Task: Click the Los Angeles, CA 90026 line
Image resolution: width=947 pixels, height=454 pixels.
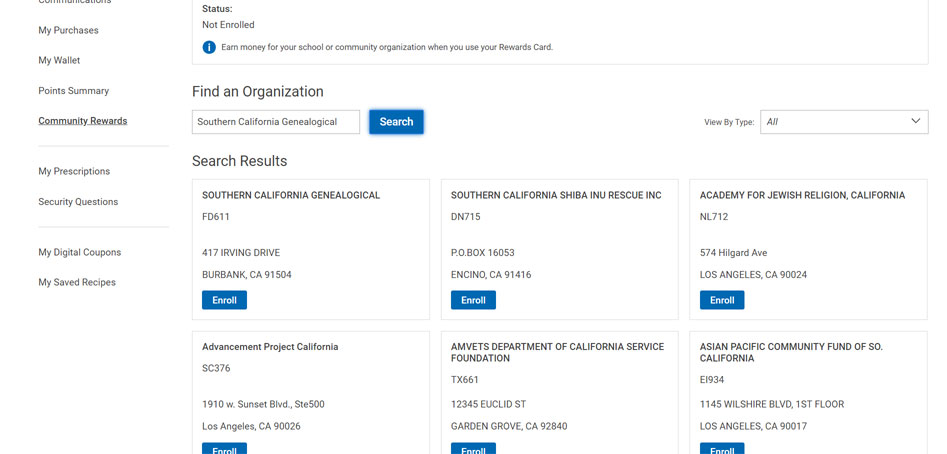Action: coord(251,426)
